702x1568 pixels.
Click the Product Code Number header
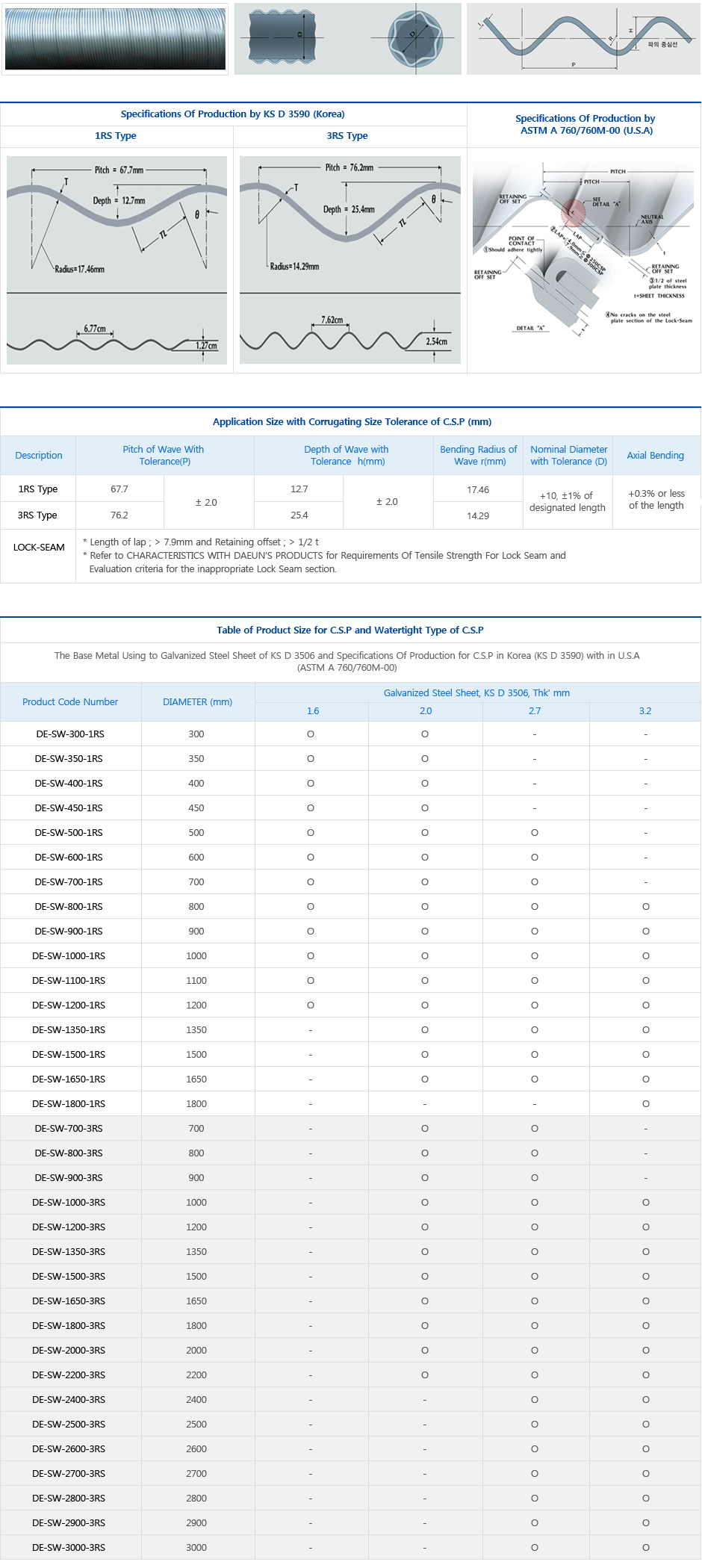point(70,702)
